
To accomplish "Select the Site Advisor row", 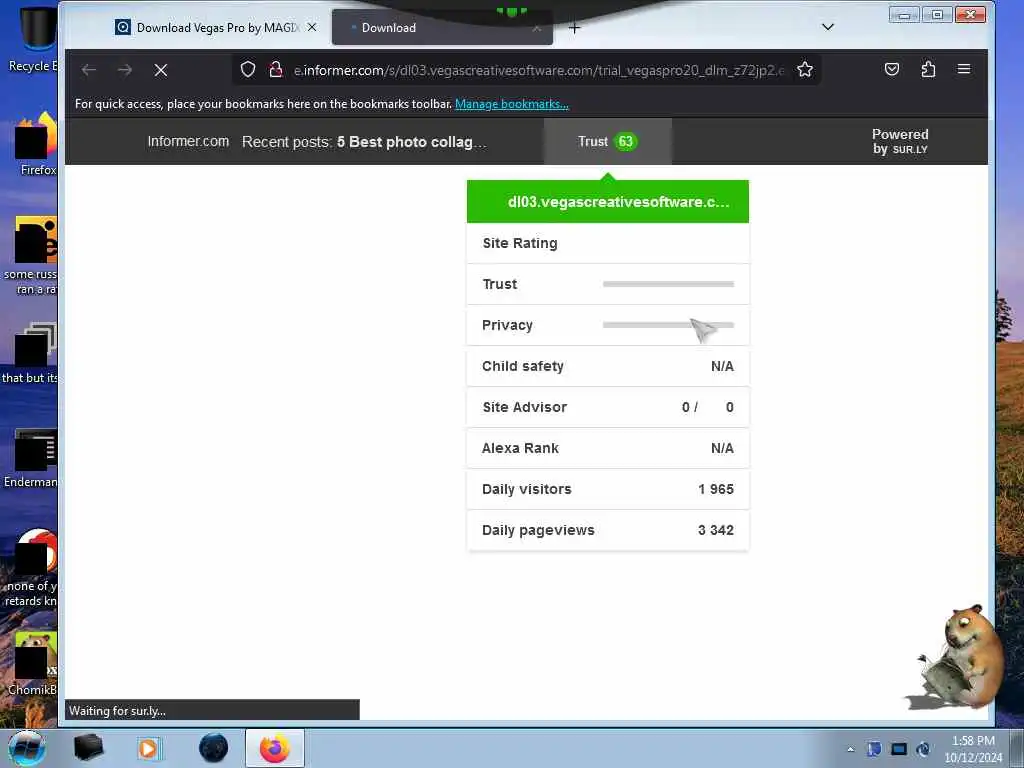I will [x=607, y=407].
